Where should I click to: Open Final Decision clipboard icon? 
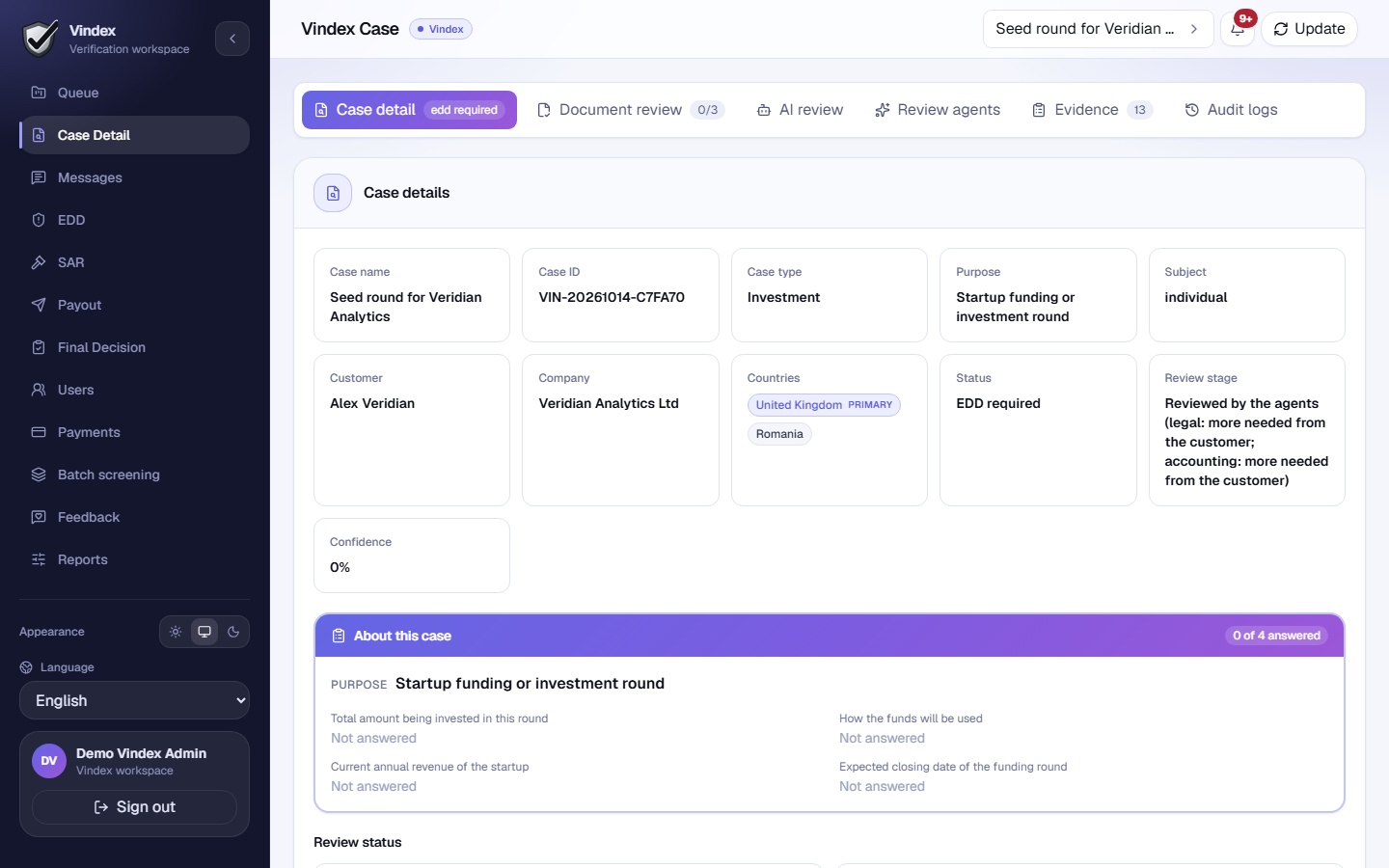coord(39,347)
